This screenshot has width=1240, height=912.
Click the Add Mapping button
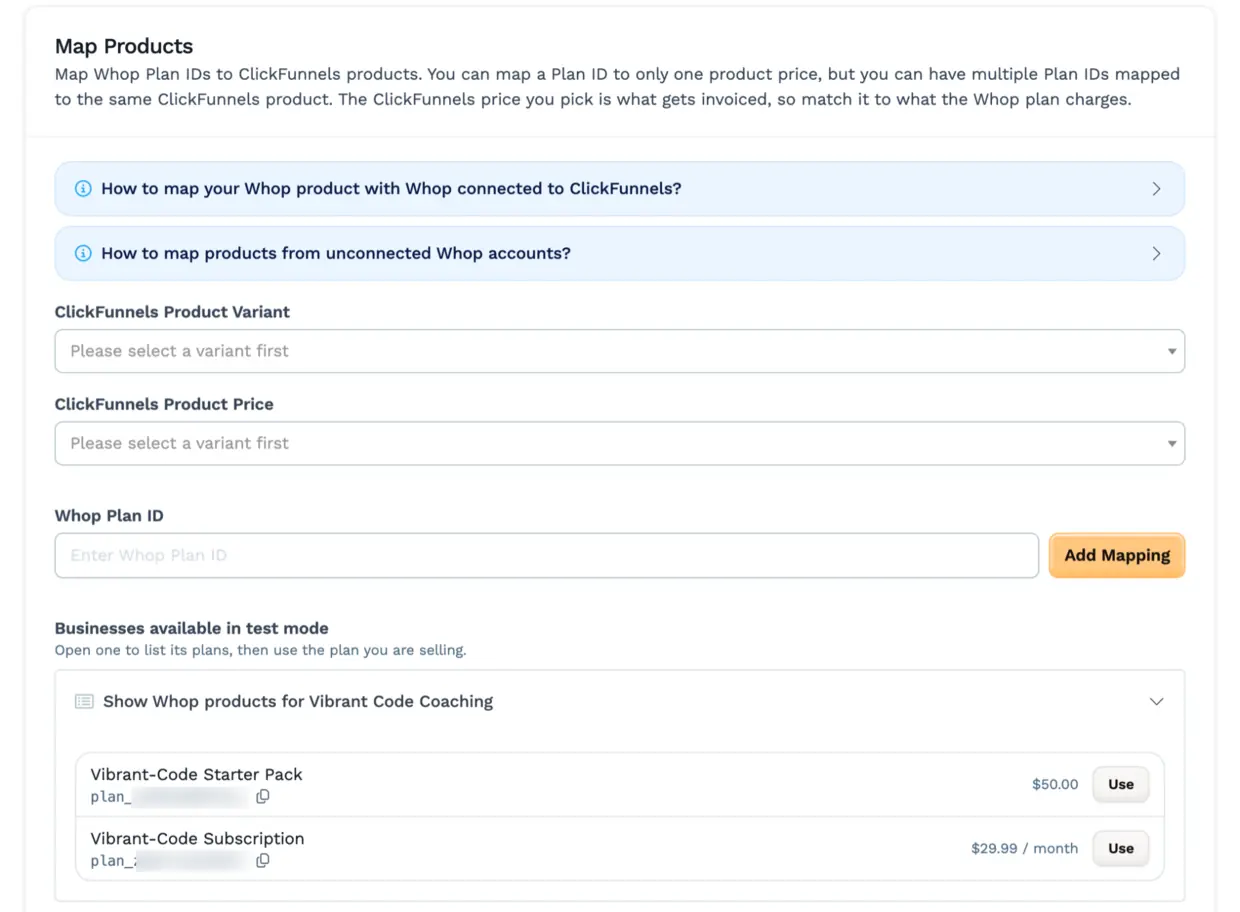(x=1117, y=555)
